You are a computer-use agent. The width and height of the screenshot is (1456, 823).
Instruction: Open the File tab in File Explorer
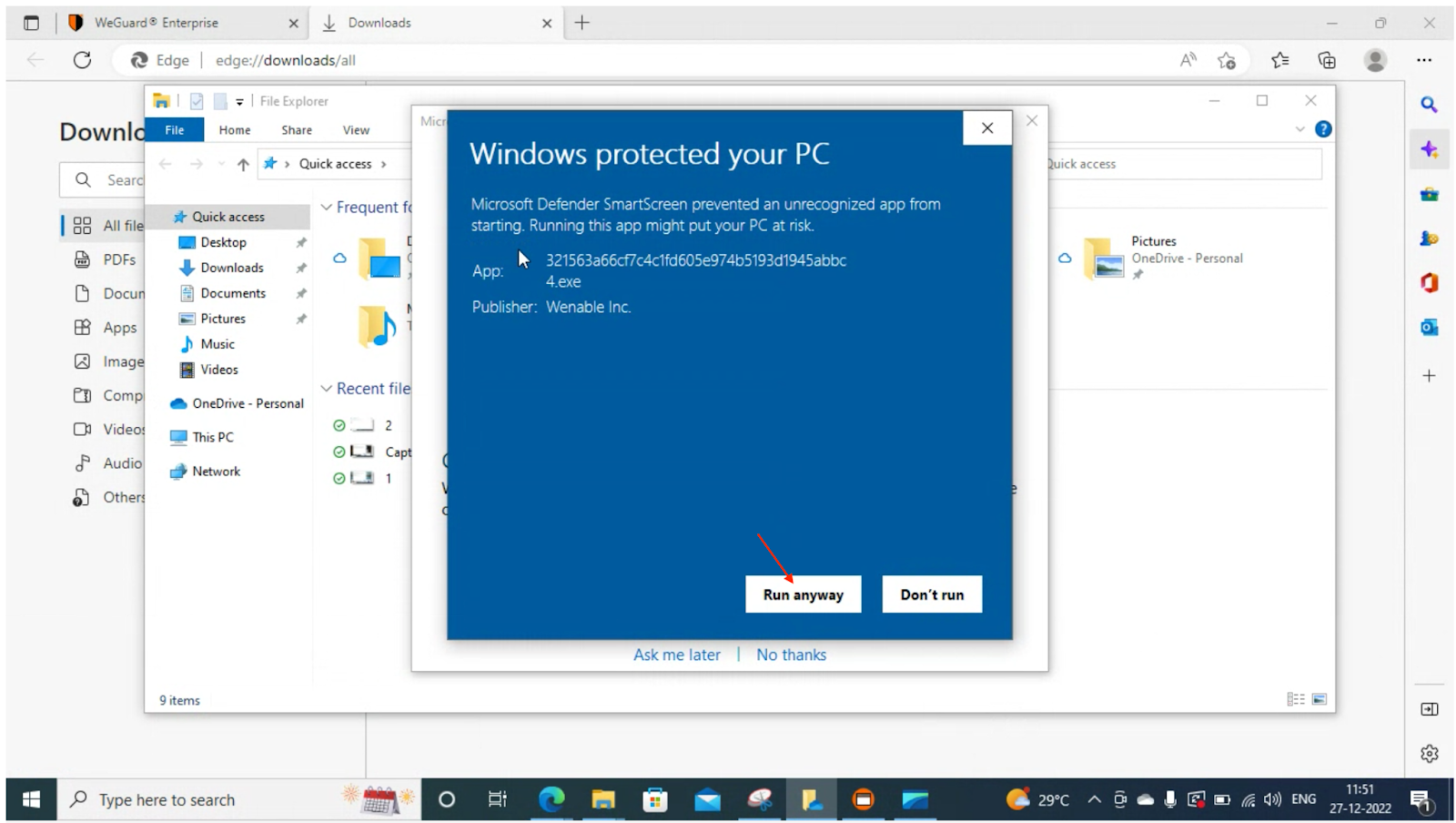click(x=175, y=130)
